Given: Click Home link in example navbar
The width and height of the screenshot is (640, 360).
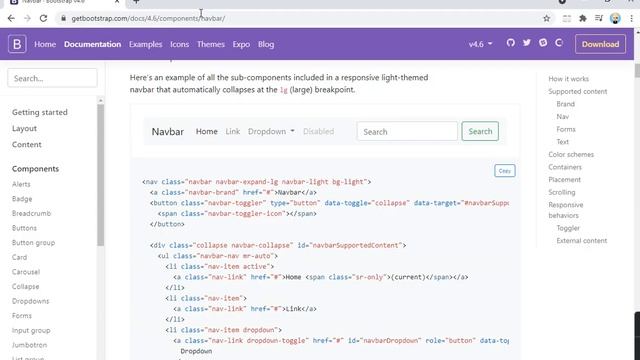Looking at the screenshot, I should [207, 131].
